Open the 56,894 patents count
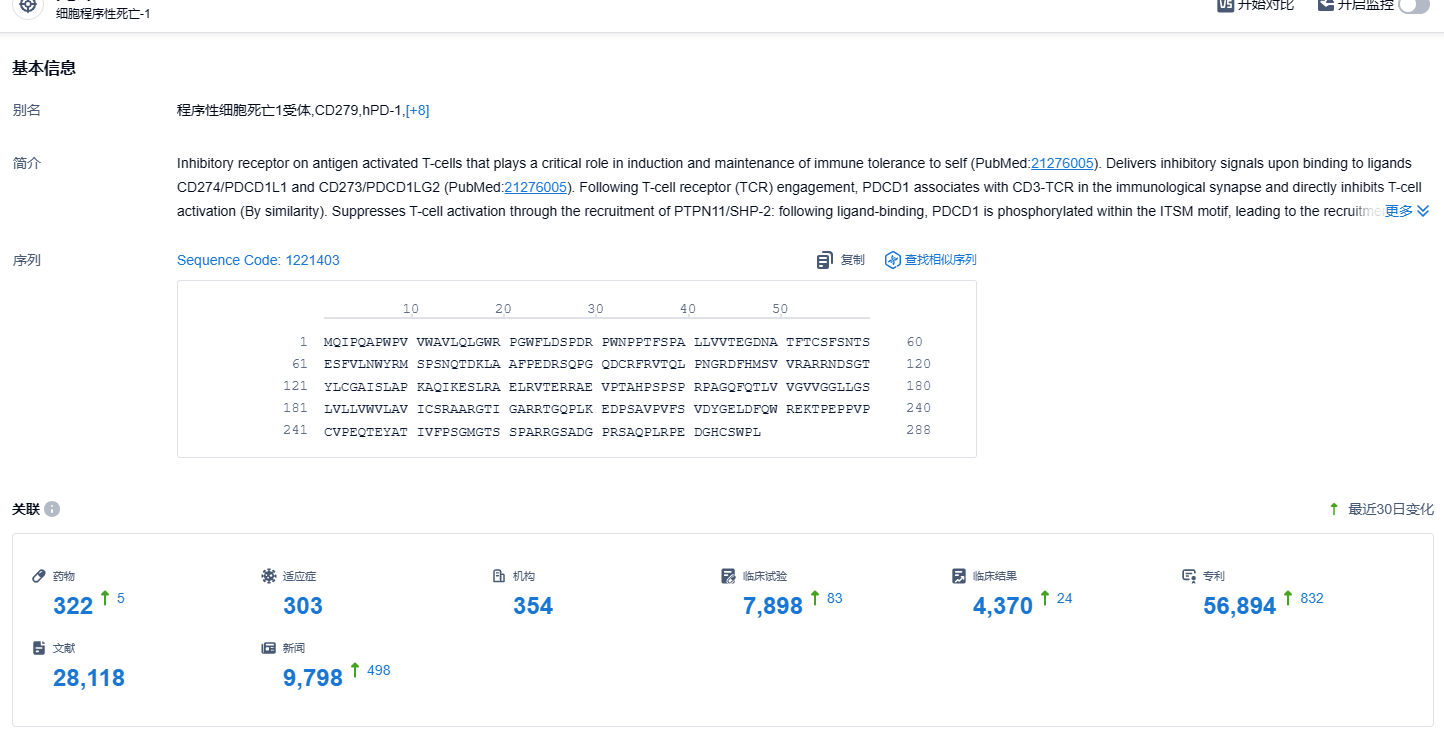 (1239, 605)
